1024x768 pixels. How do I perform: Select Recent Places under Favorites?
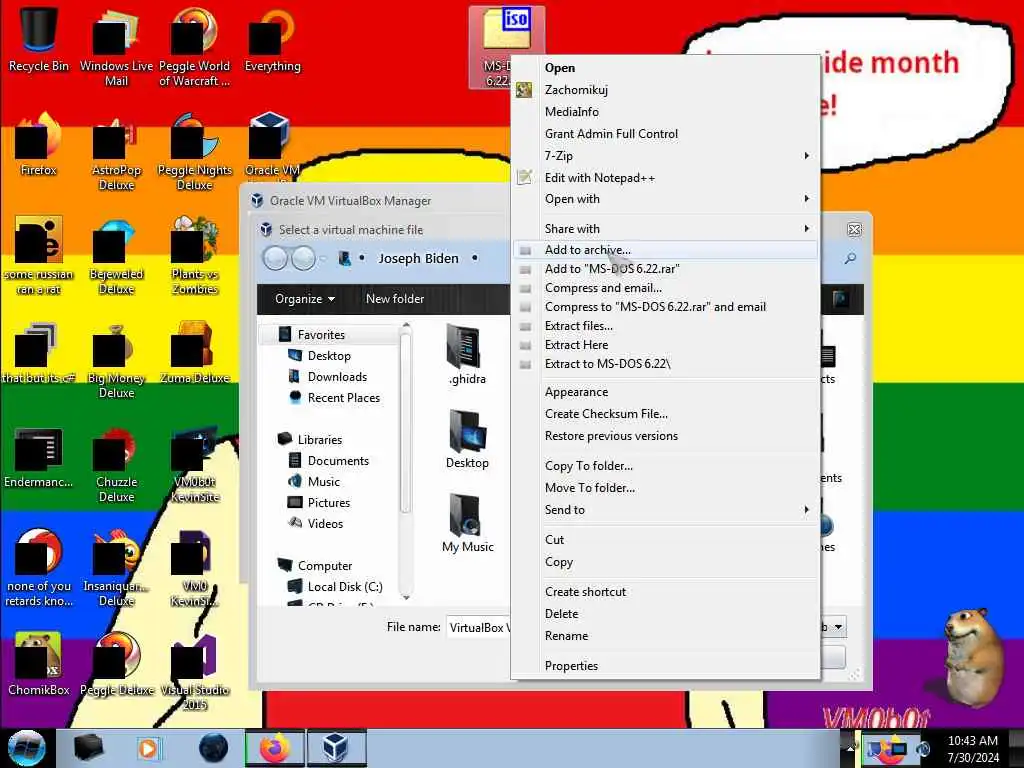(x=344, y=398)
